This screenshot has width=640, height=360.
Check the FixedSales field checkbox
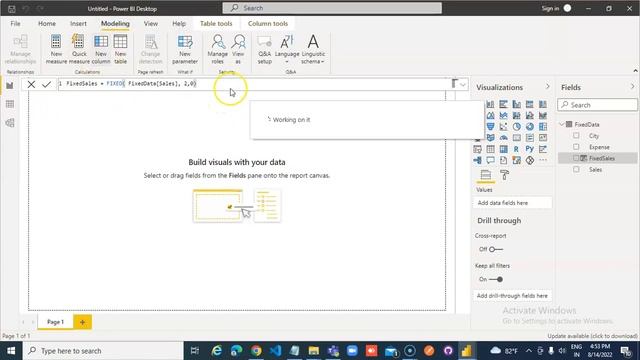pyautogui.click(x=576, y=158)
